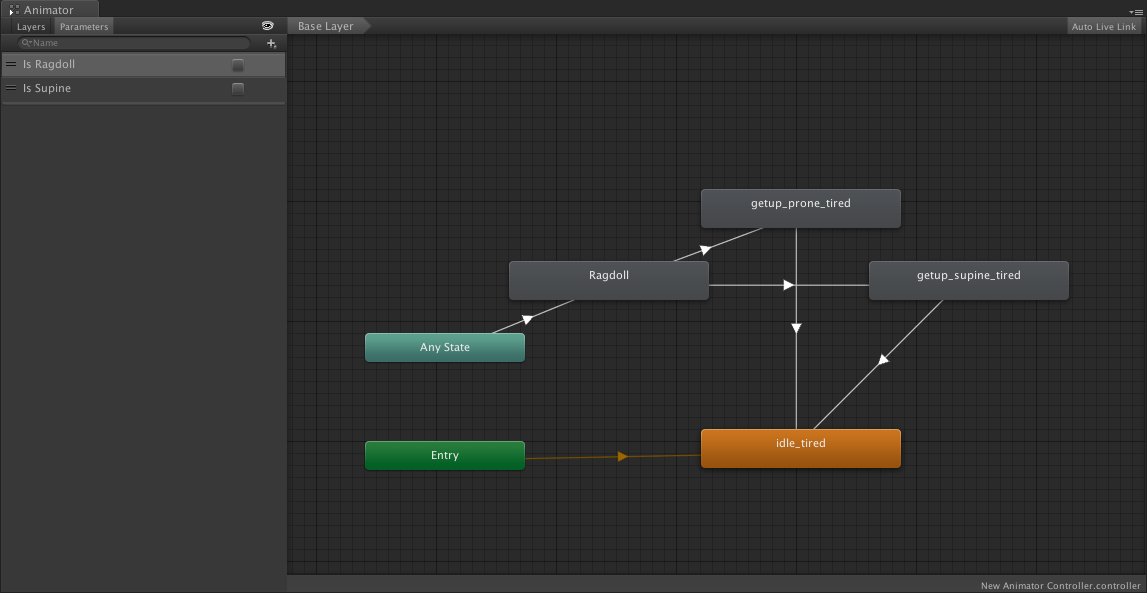Click the drag handle beside Is Ragdoll

9,63
